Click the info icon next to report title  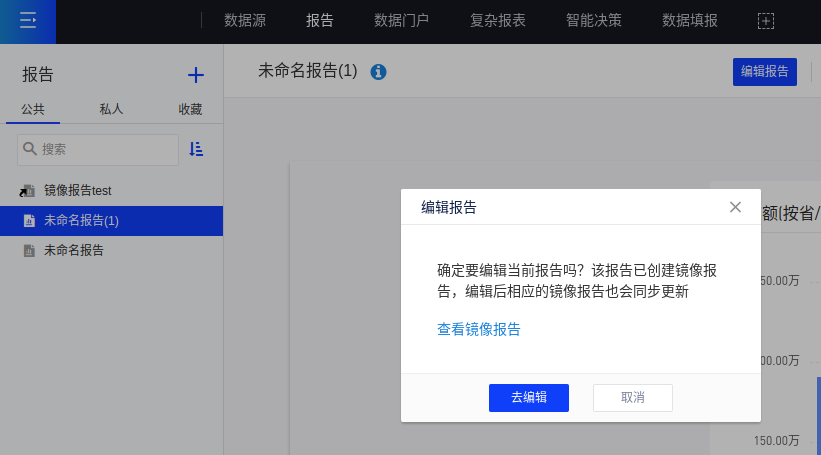[x=378, y=72]
